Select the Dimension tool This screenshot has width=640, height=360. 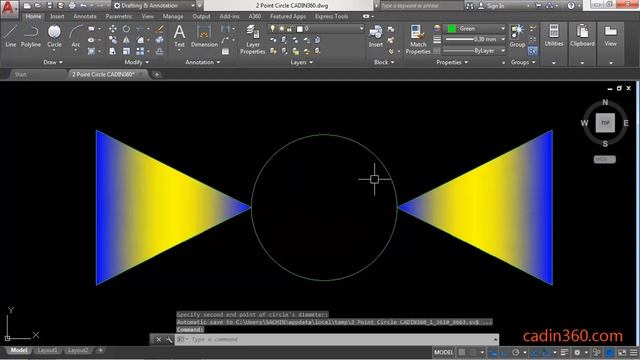tap(204, 36)
